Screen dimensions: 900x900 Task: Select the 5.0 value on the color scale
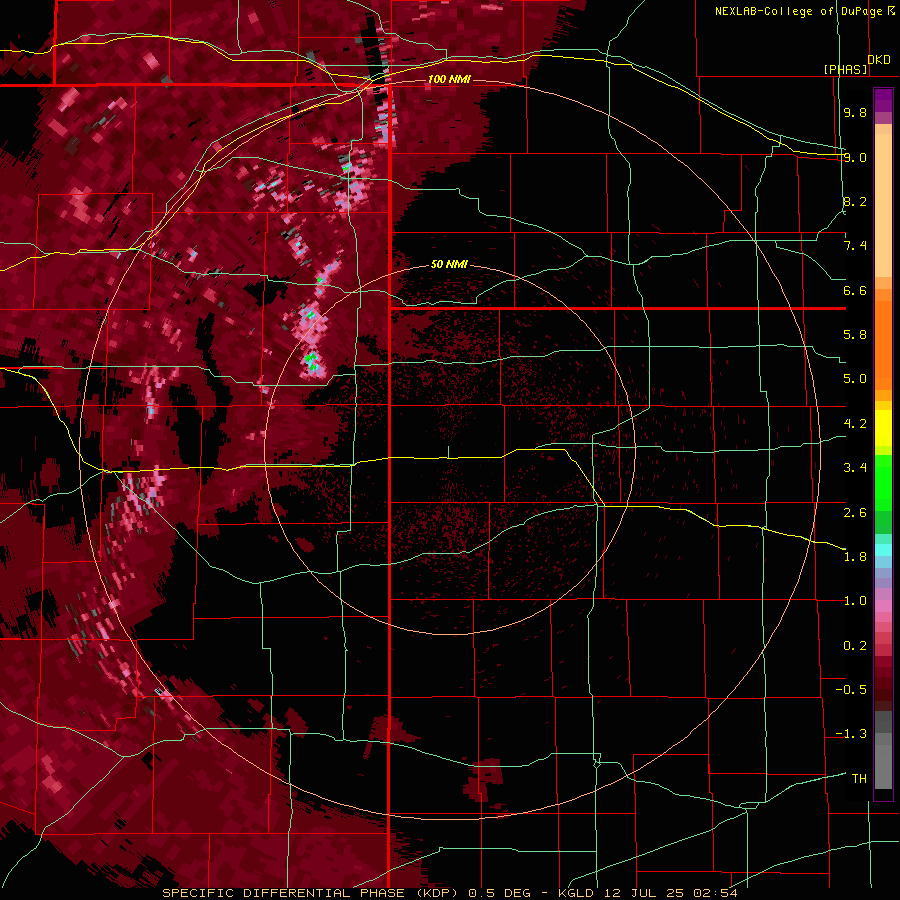[x=855, y=379]
